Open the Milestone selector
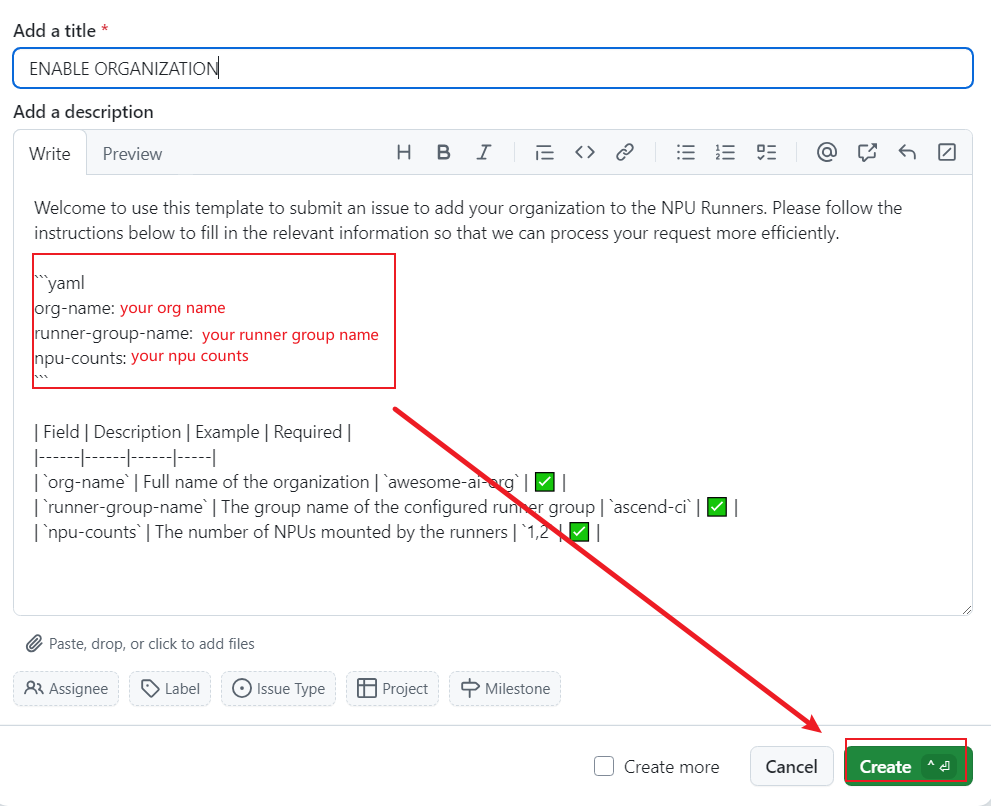The image size is (991, 806). click(504, 688)
